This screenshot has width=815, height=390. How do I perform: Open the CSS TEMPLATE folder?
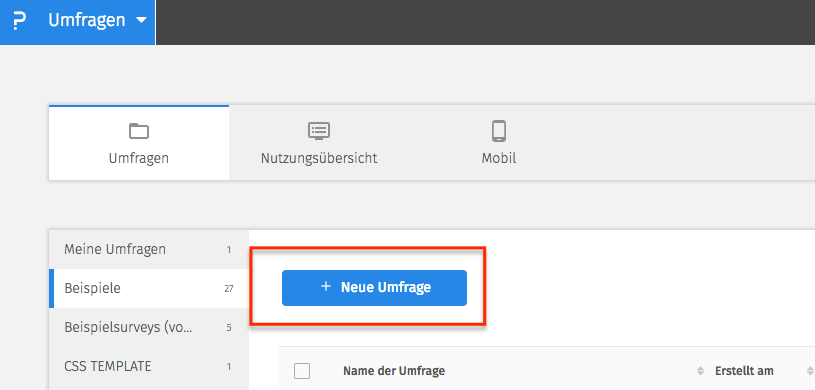click(149, 366)
